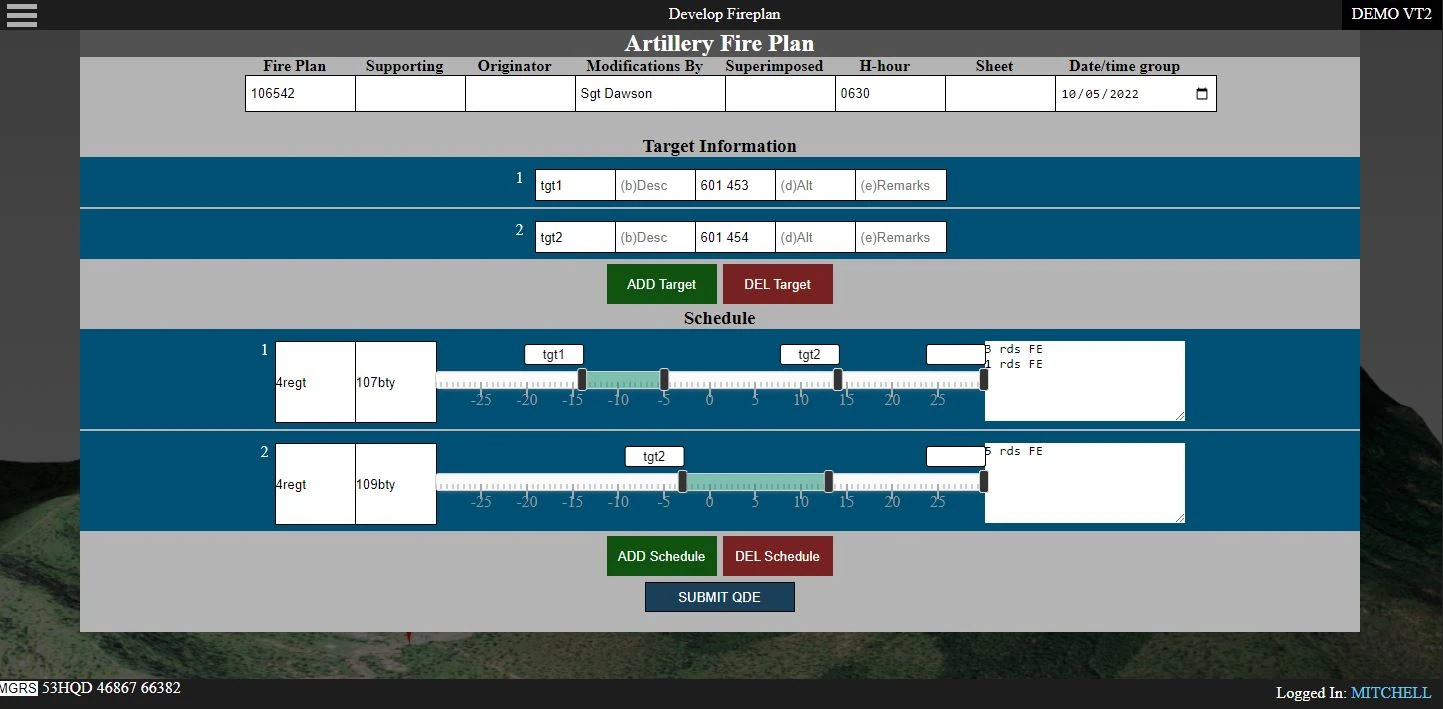Edit the H-hour input field

[890, 94]
